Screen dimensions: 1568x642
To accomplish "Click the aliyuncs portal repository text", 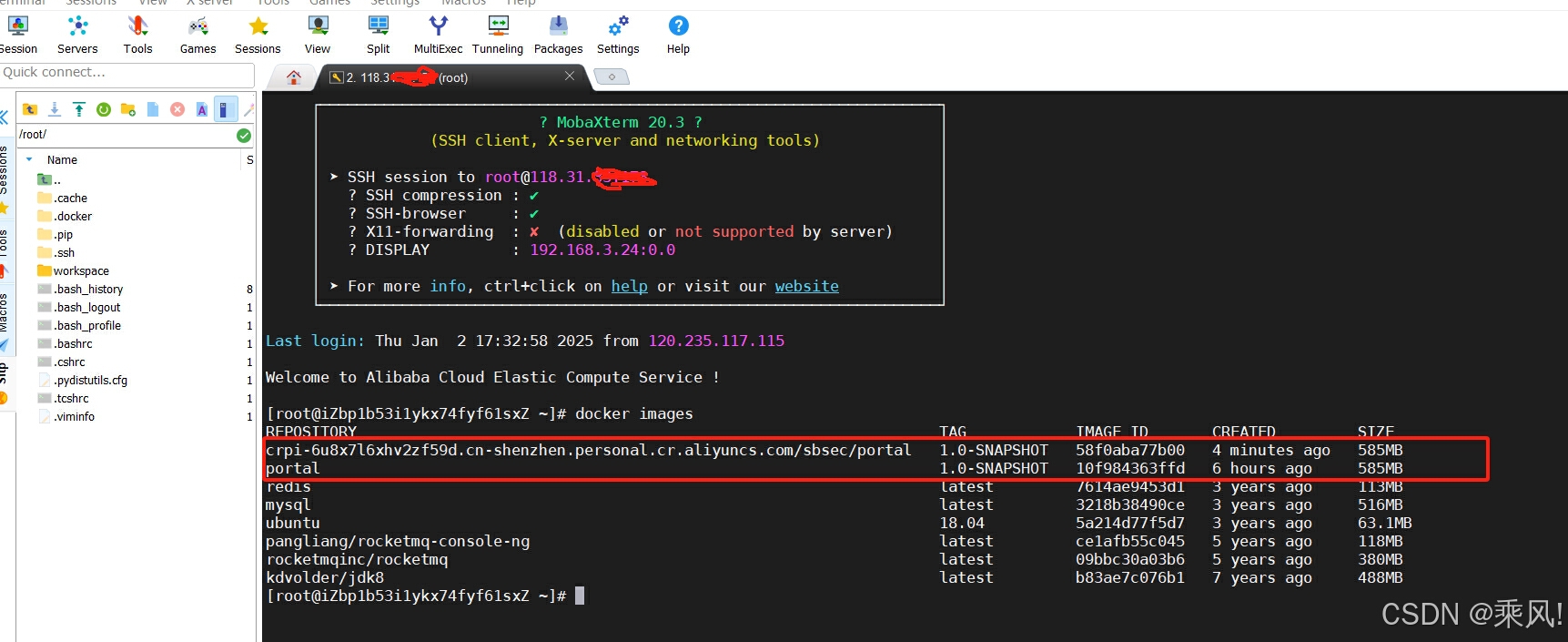I will (x=589, y=450).
